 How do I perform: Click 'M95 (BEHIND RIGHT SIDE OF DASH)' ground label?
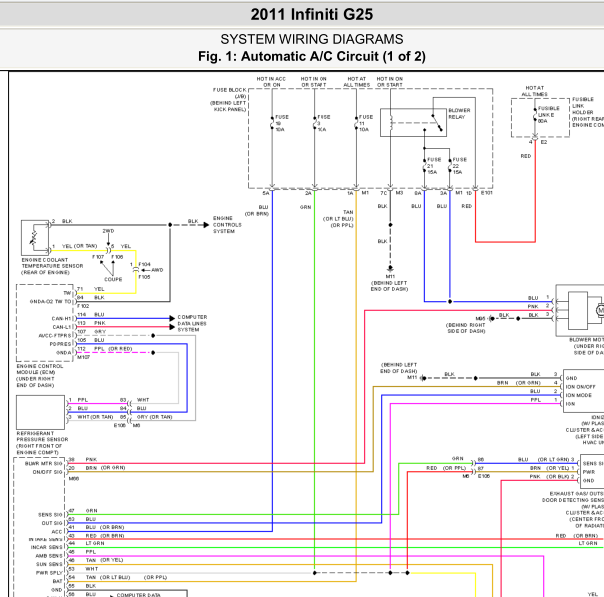coord(466,325)
